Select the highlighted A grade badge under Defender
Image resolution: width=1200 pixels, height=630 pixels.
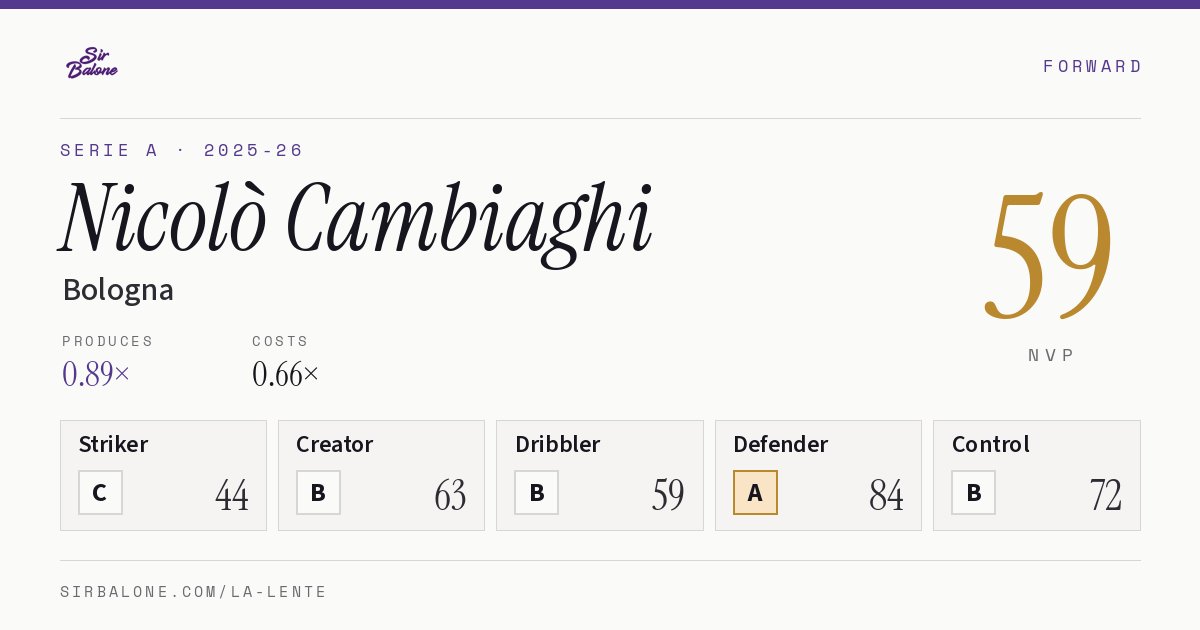click(x=755, y=492)
